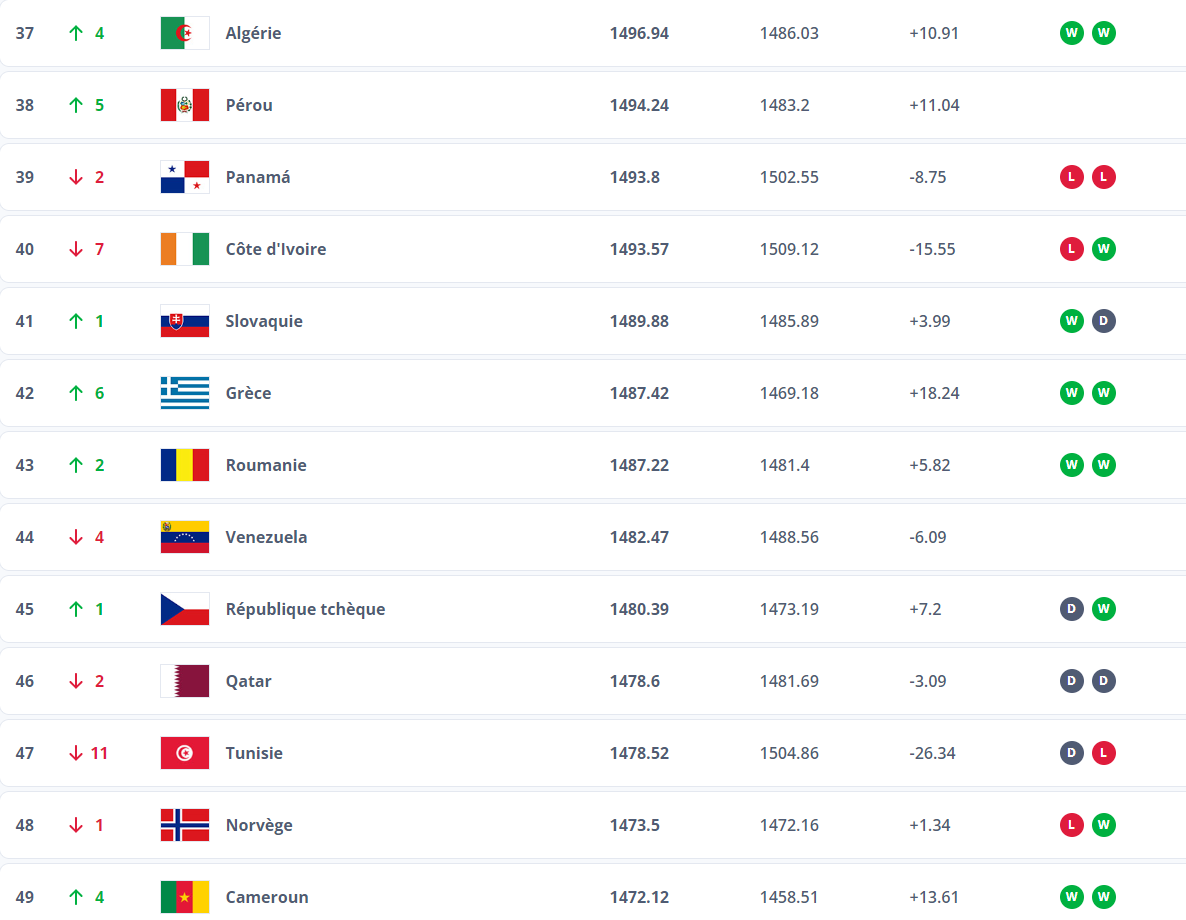
Task: Click Algérie's total points 1496.94
Action: tap(639, 33)
